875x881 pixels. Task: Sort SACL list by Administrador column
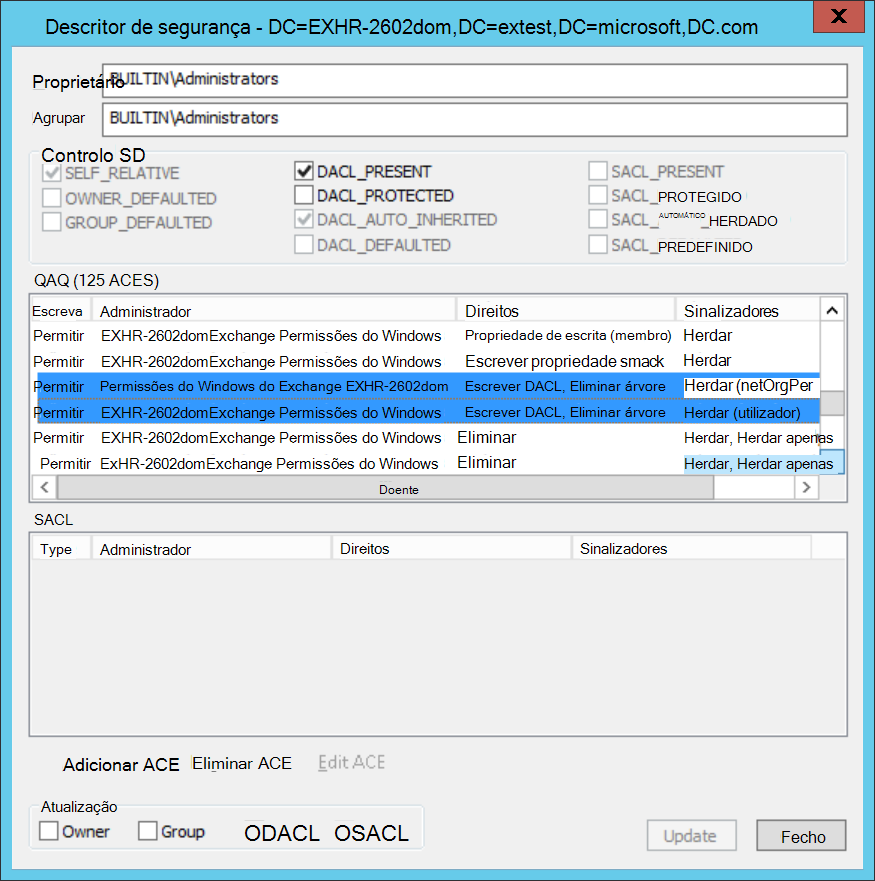211,548
